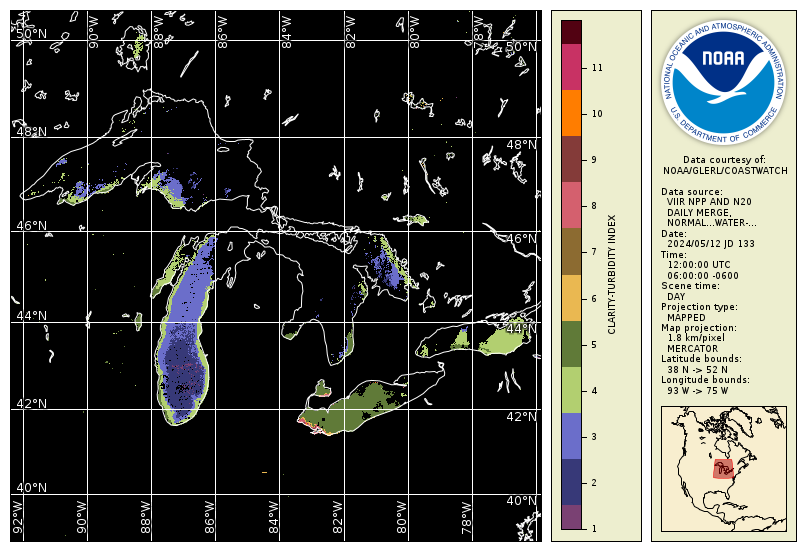Click the 'Data courtesy of:' heading
Image resolution: width=806 pixels, height=551 pixels.
724,160
